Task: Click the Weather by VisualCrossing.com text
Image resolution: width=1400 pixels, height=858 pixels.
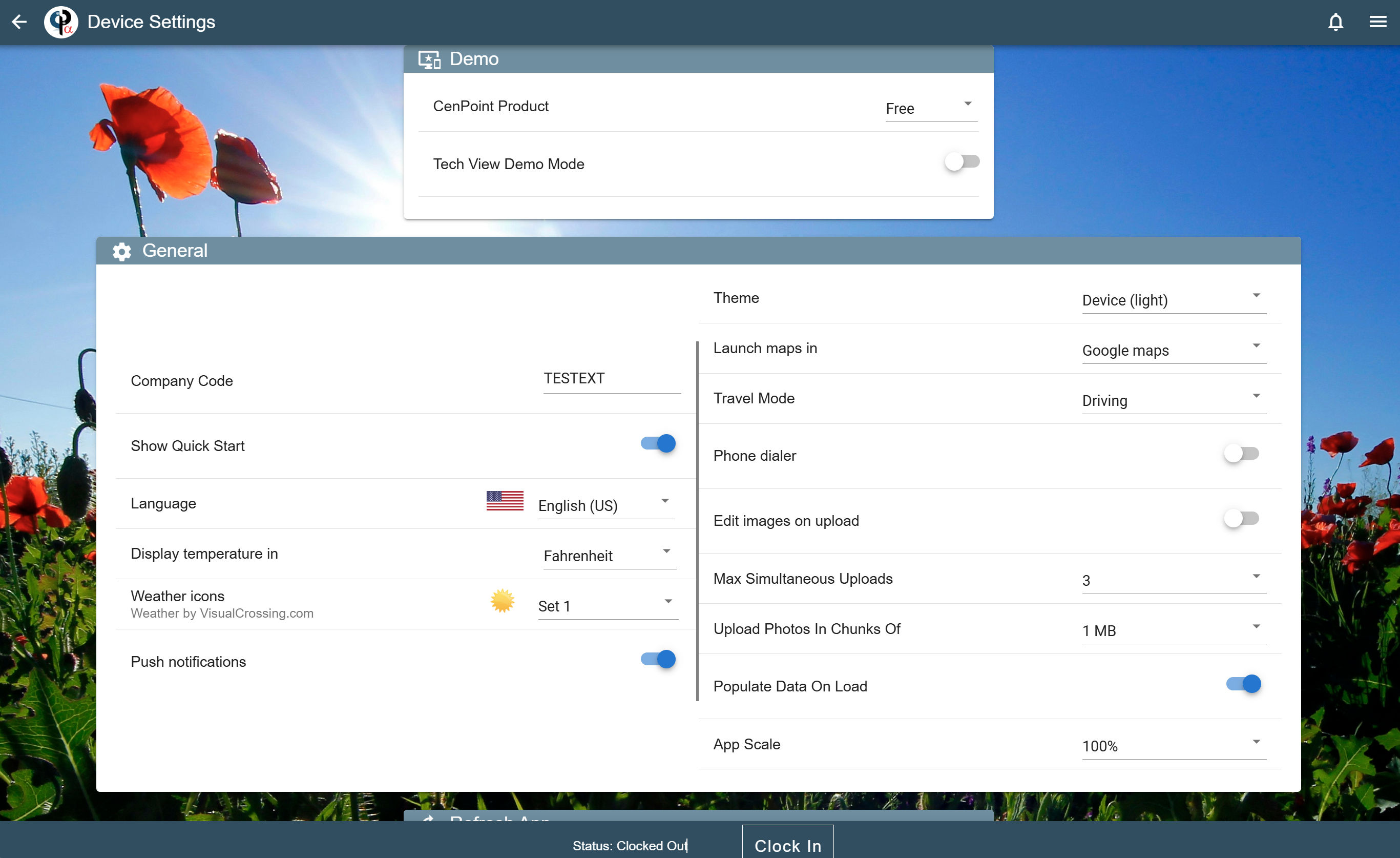Action: point(222,613)
